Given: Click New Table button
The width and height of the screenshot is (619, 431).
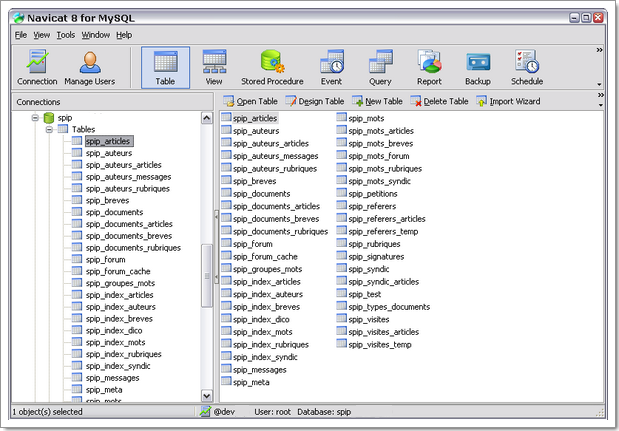Looking at the screenshot, I should (377, 101).
